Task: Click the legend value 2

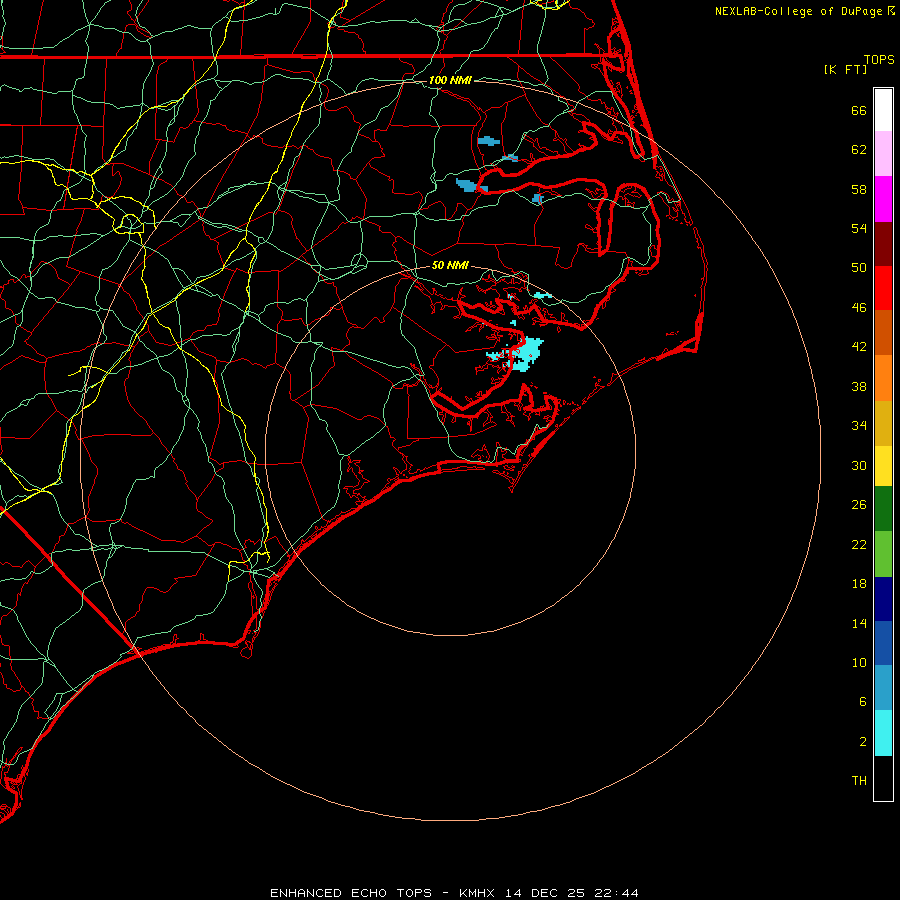Action: coord(863,742)
